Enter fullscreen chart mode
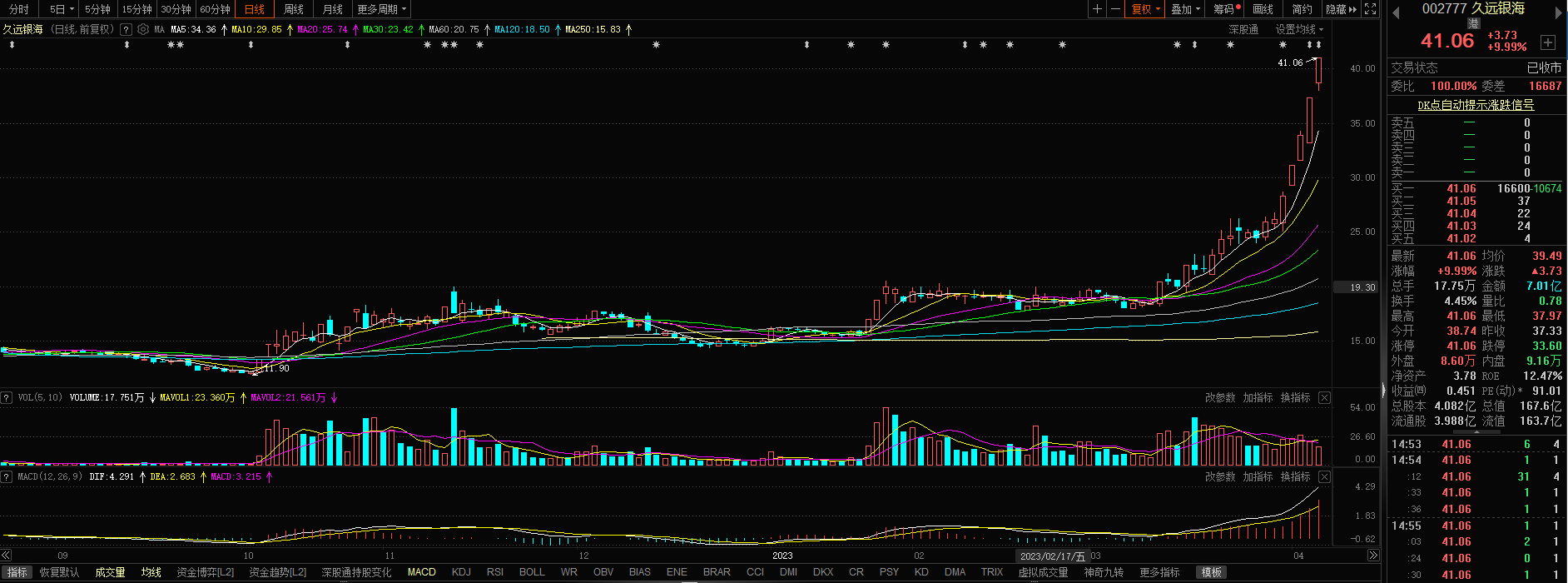Image resolution: width=1568 pixels, height=583 pixels. click(x=1371, y=9)
